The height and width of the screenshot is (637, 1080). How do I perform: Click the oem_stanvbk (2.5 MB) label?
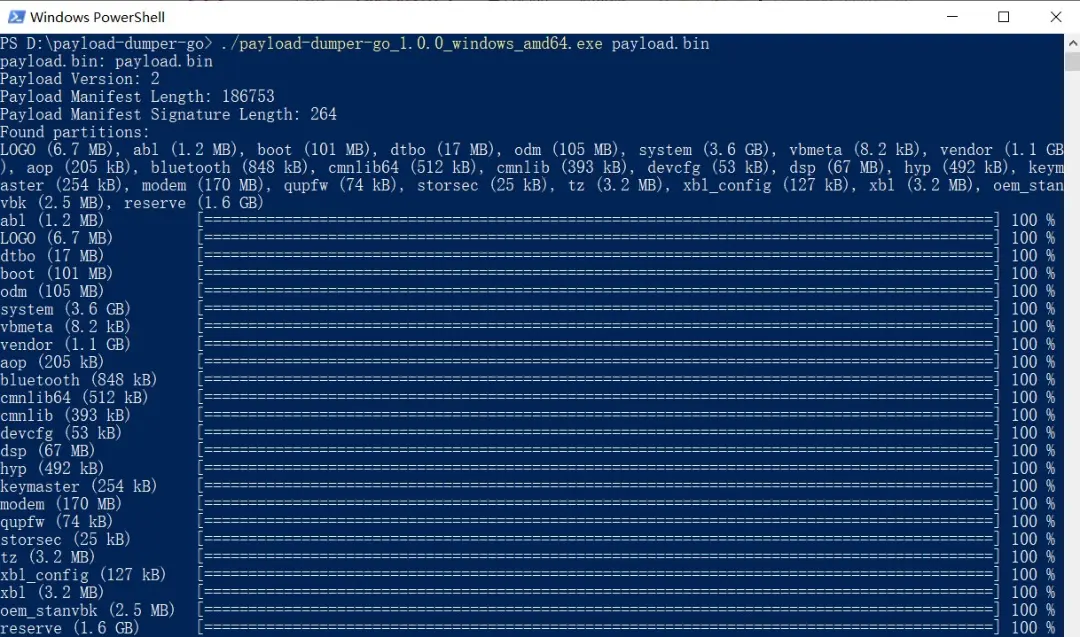(87, 610)
